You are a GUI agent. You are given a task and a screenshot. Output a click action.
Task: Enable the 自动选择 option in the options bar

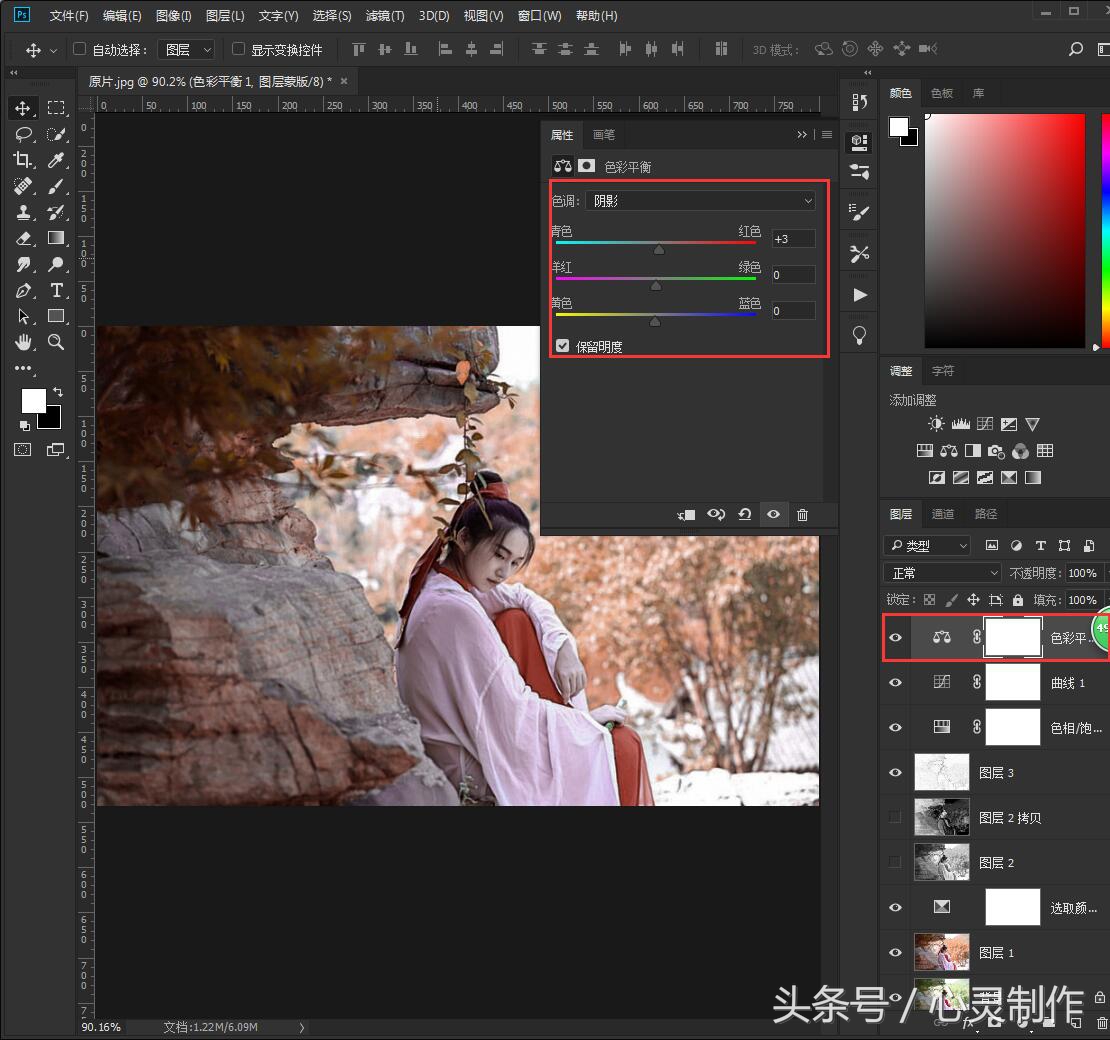78,48
